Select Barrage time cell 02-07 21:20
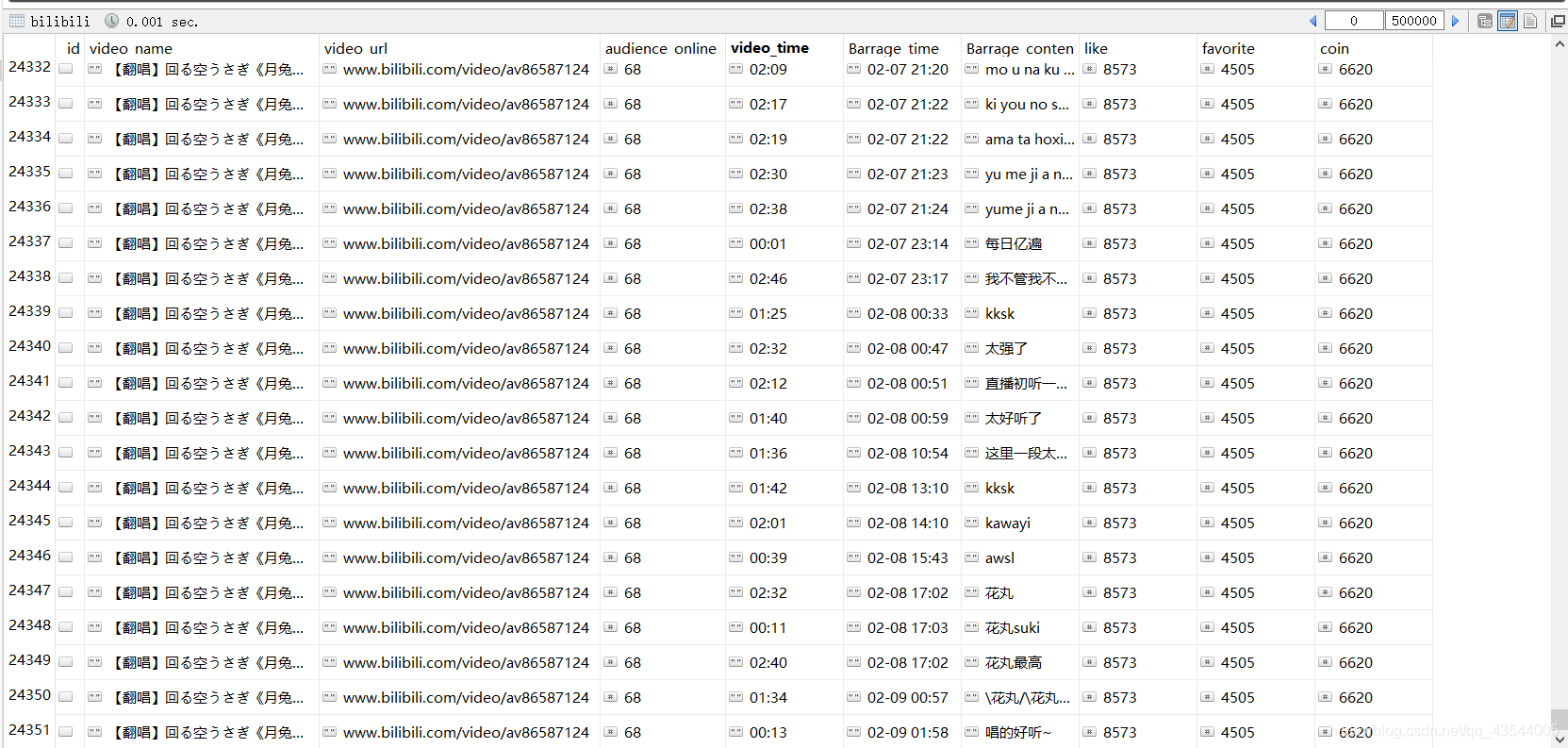 (908, 70)
